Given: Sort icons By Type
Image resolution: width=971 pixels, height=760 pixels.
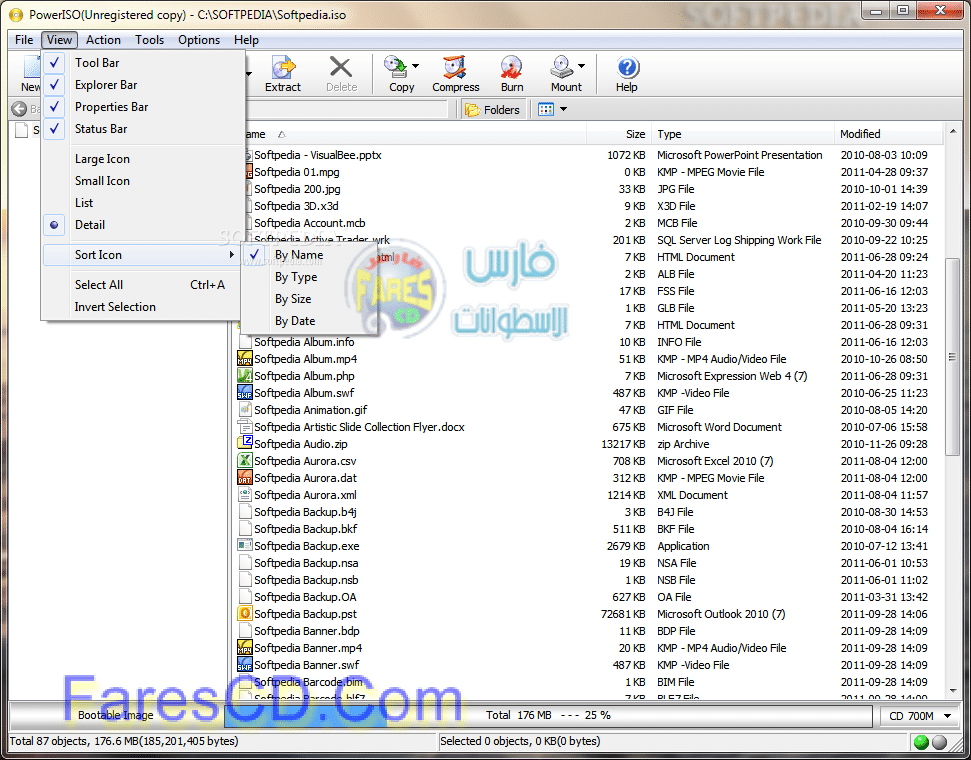Looking at the screenshot, I should (x=309, y=277).
